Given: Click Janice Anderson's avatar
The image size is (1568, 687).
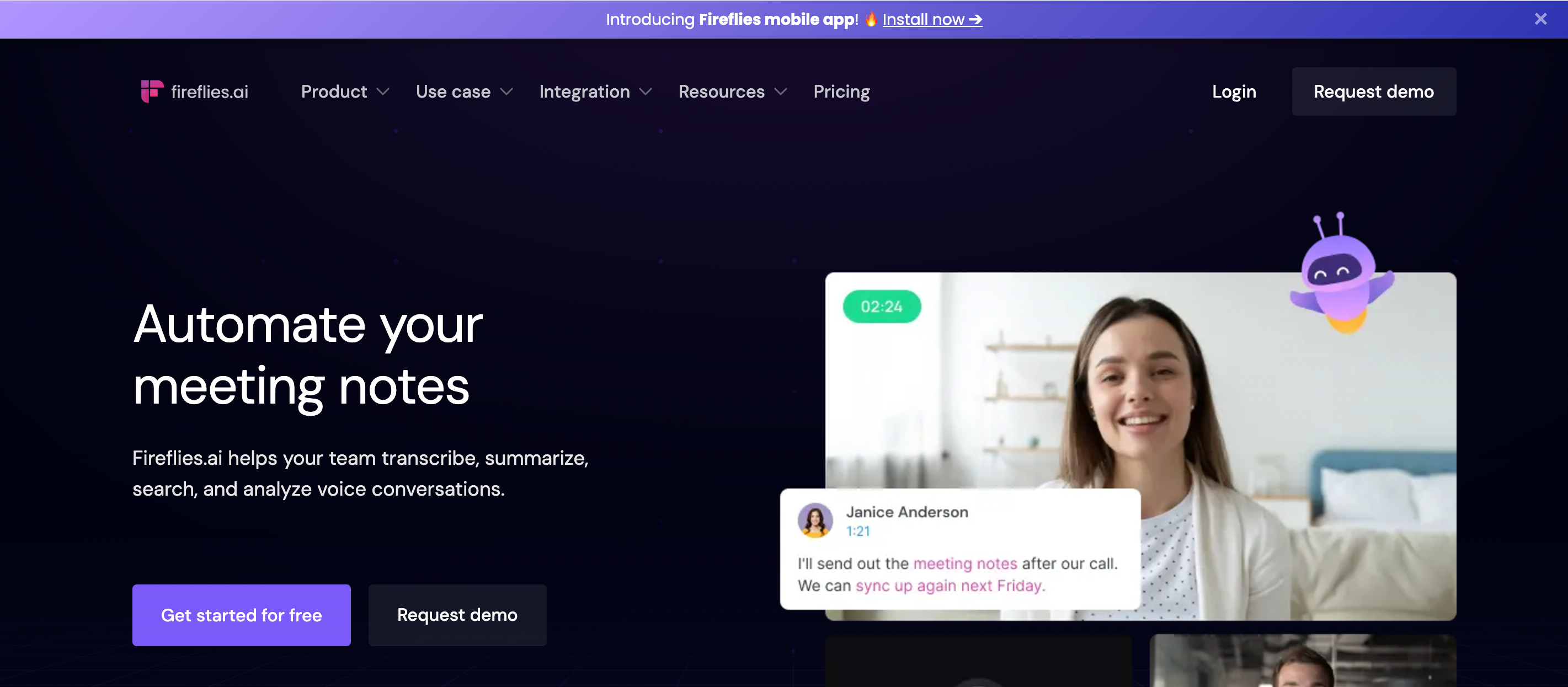Looking at the screenshot, I should click(x=814, y=520).
